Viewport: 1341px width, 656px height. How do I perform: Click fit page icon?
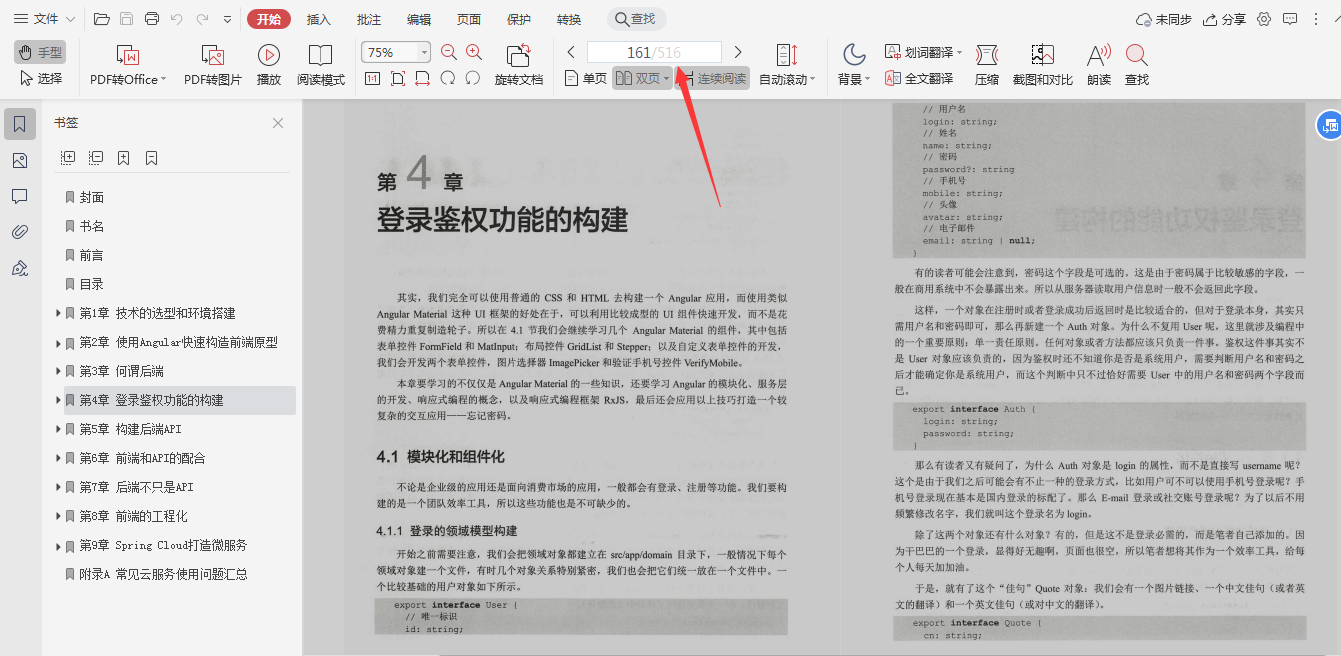(x=397, y=78)
